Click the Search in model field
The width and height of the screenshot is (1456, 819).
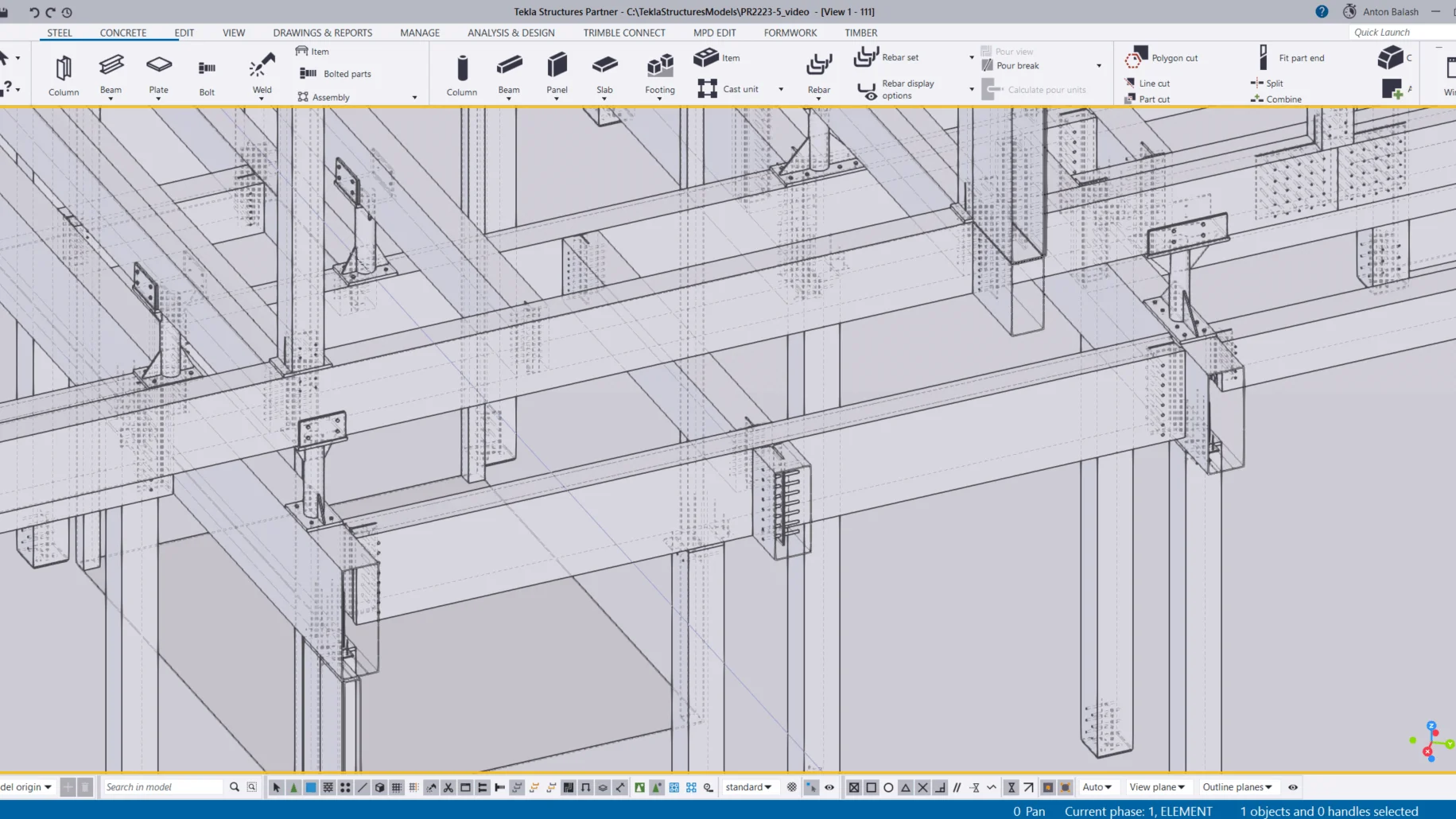coord(163,787)
